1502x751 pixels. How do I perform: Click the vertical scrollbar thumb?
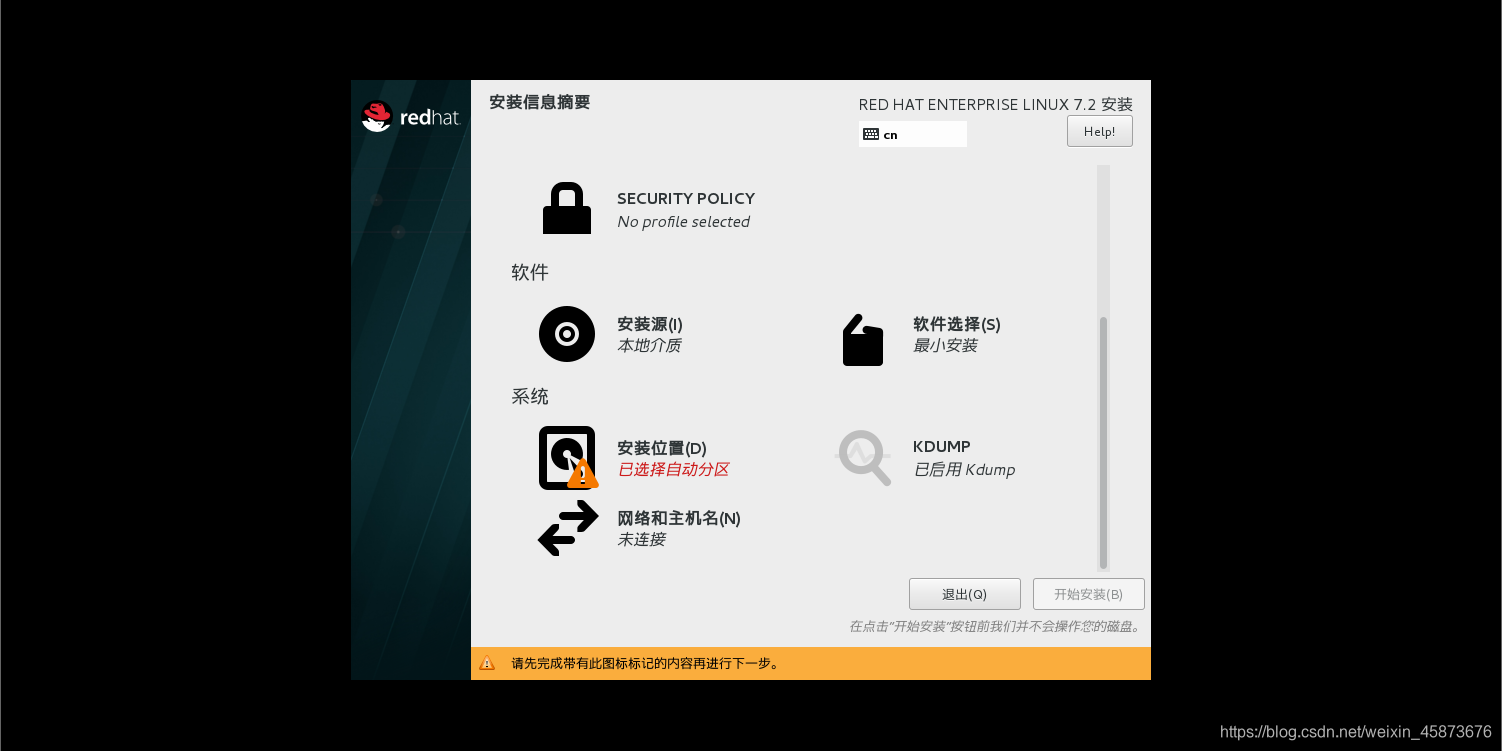1103,443
